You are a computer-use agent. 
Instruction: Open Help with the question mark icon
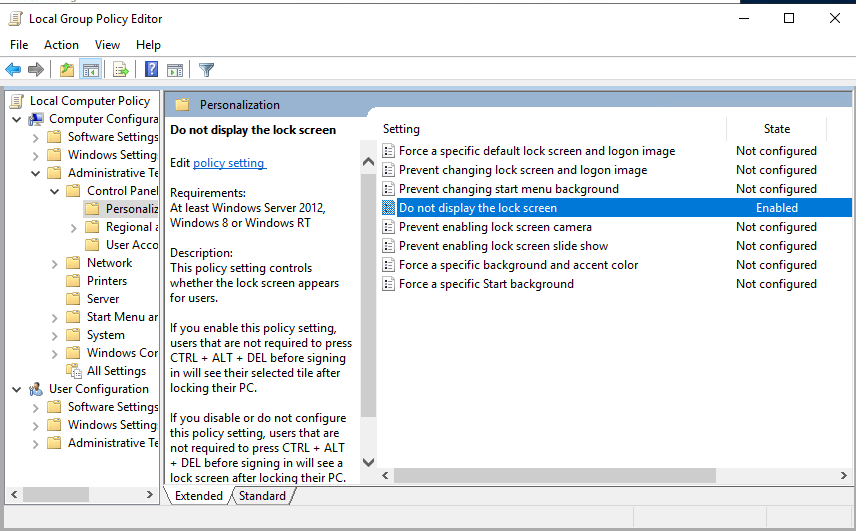(151, 69)
